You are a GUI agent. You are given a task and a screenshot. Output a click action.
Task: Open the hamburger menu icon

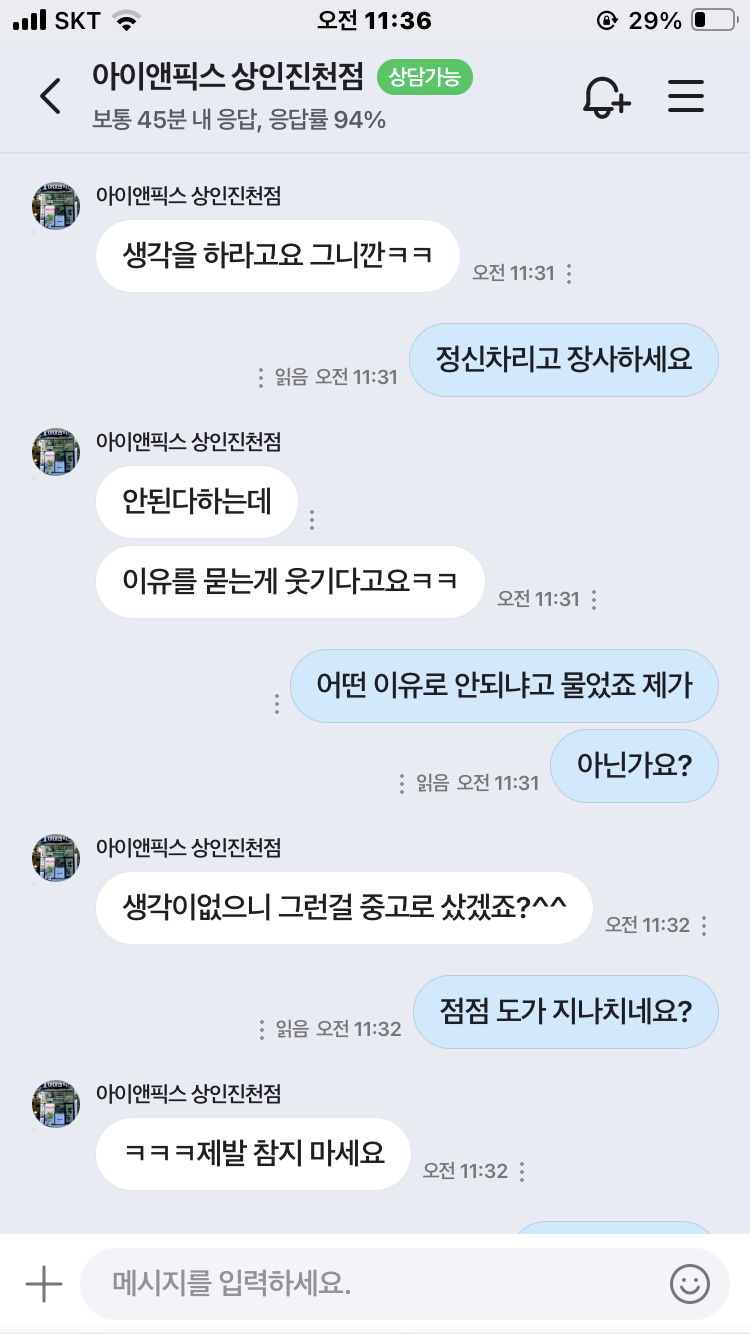(x=686, y=96)
